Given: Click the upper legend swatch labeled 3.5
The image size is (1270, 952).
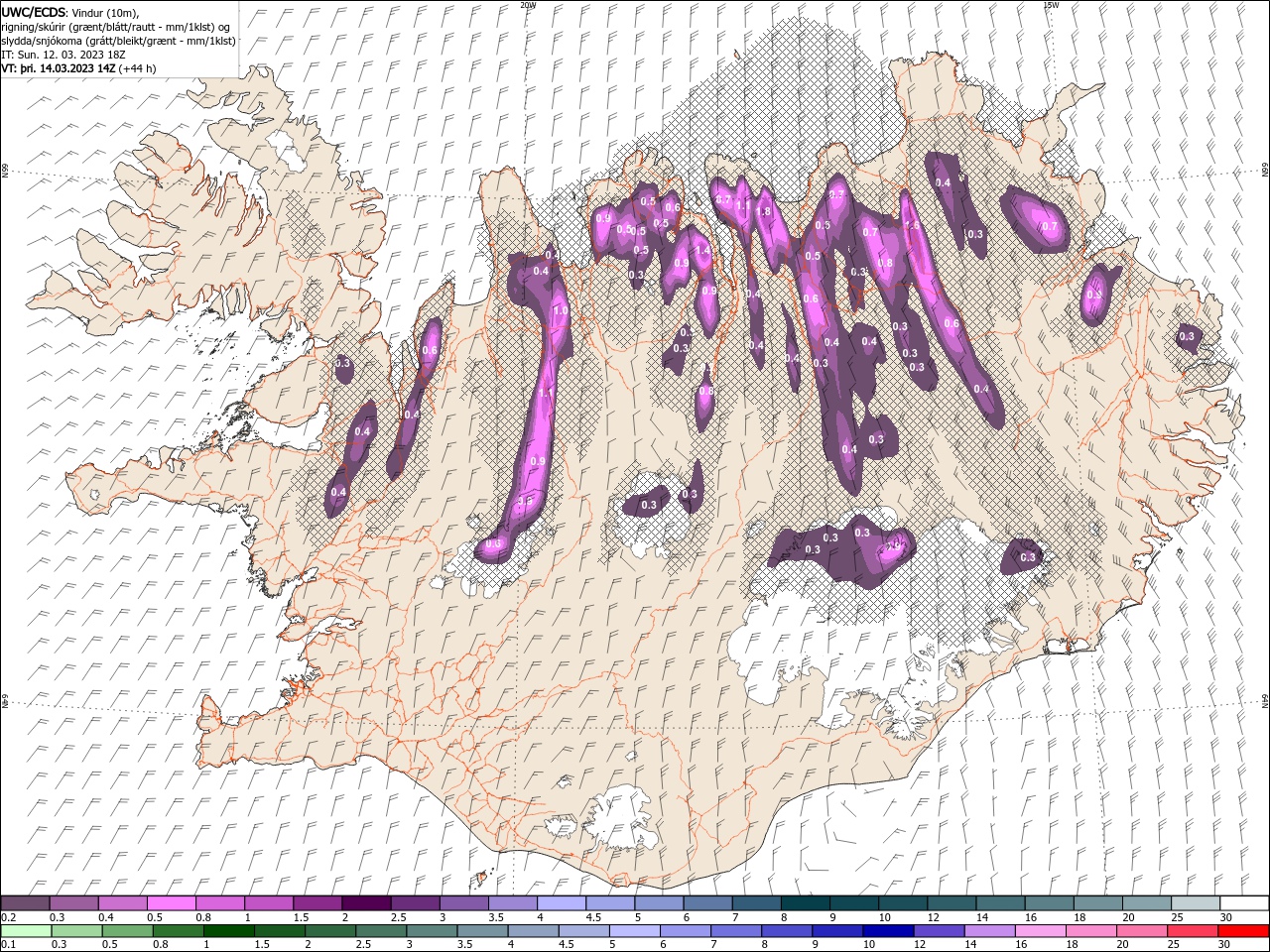Looking at the screenshot, I should tap(513, 903).
